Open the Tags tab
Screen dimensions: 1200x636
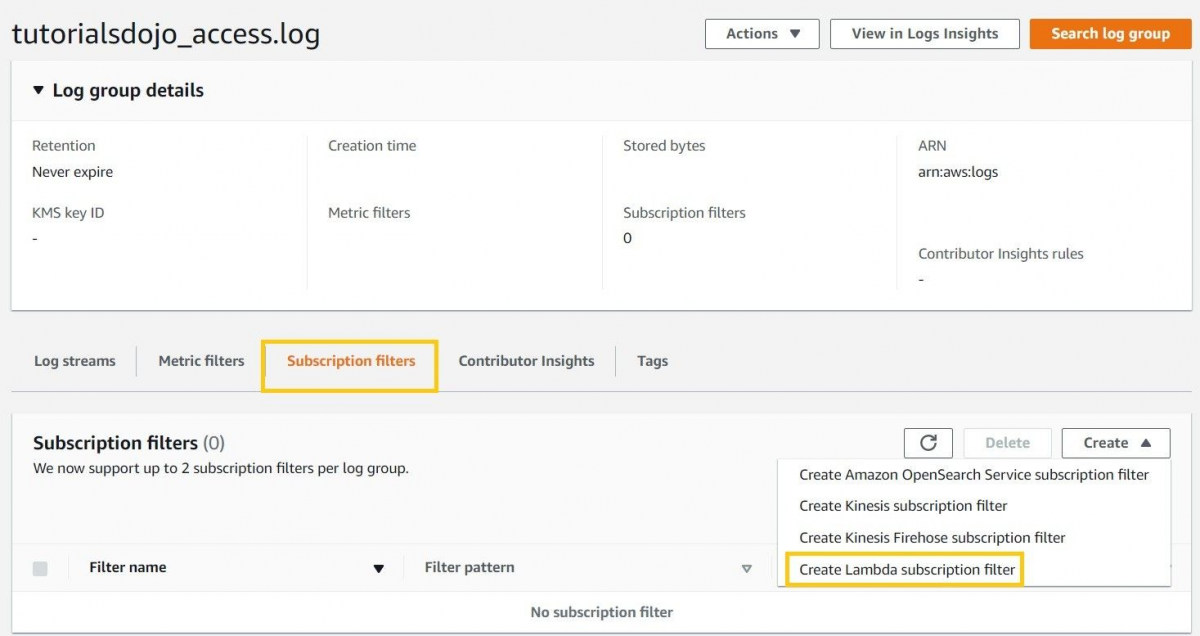click(x=652, y=361)
